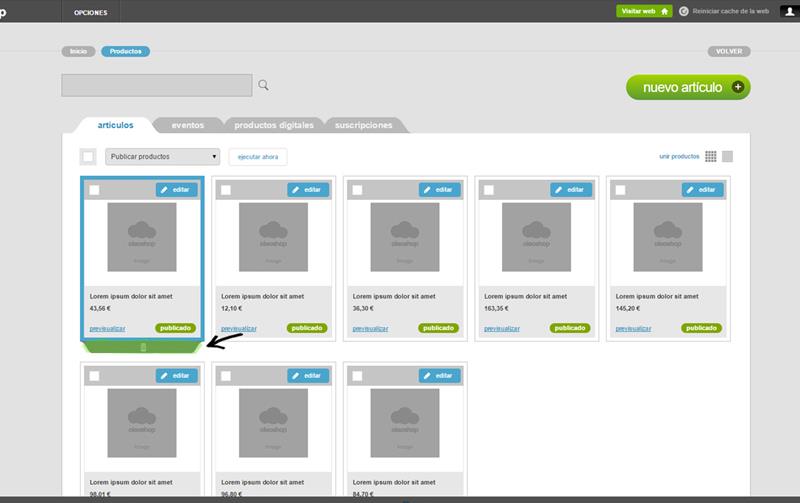Switch to single-column list view icon
The image size is (800, 503).
[x=728, y=156]
